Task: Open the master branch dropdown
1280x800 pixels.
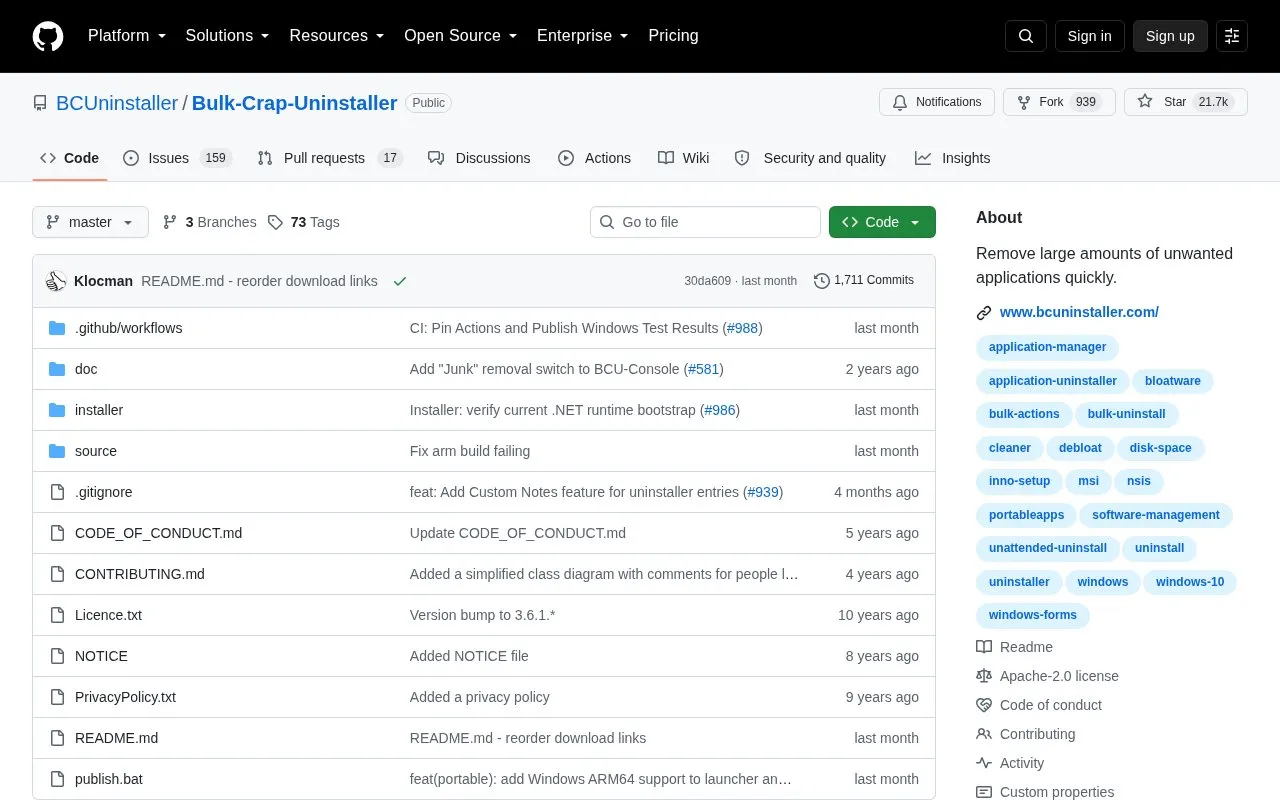Action: tap(90, 222)
